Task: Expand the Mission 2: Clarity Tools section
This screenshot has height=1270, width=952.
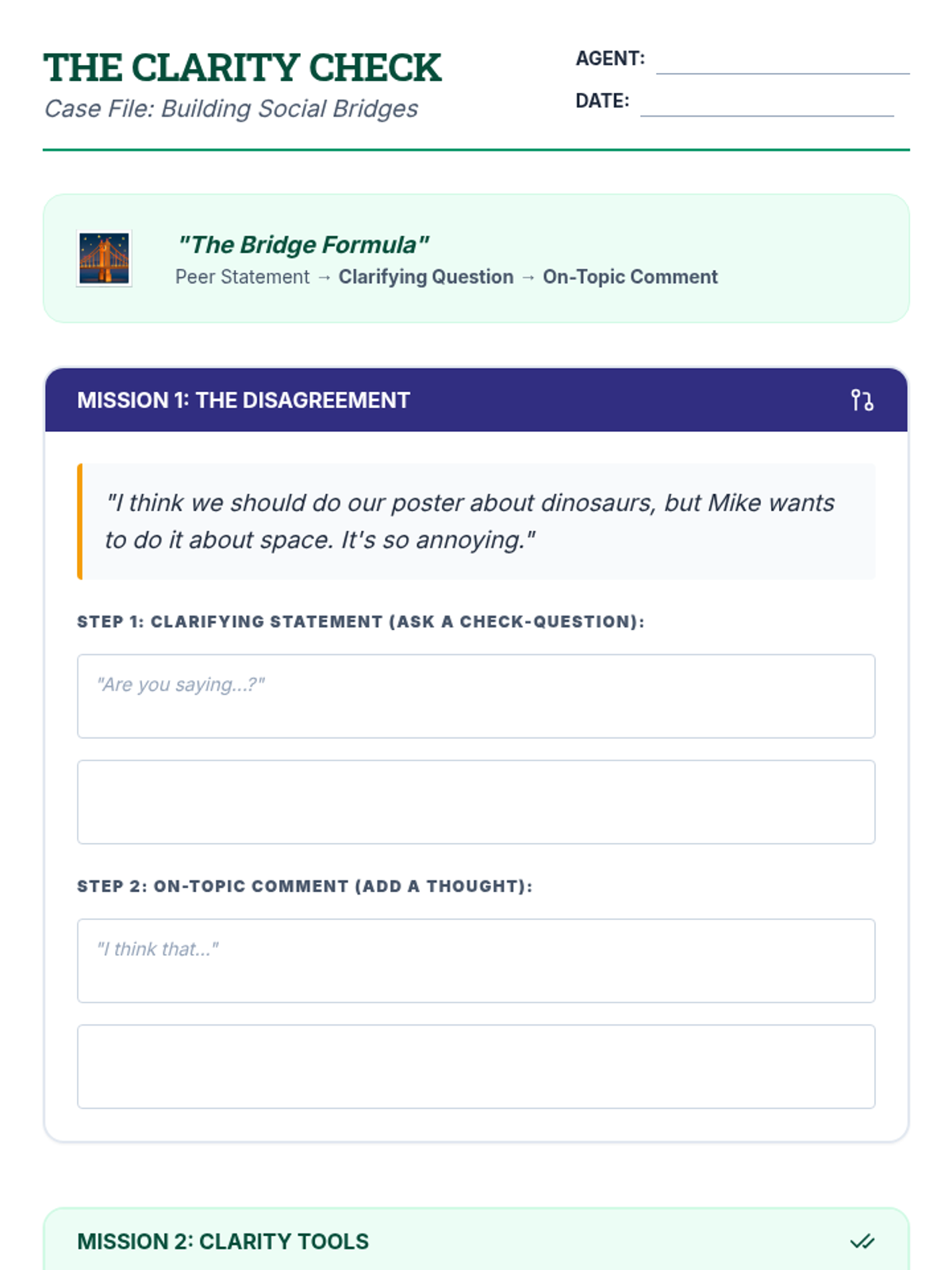Action: coord(223,1241)
